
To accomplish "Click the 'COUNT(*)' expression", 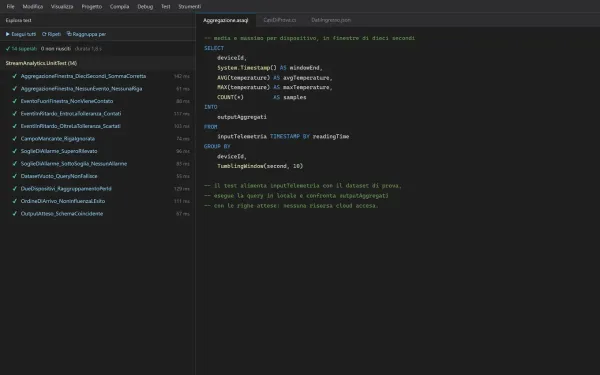I will [x=230, y=97].
